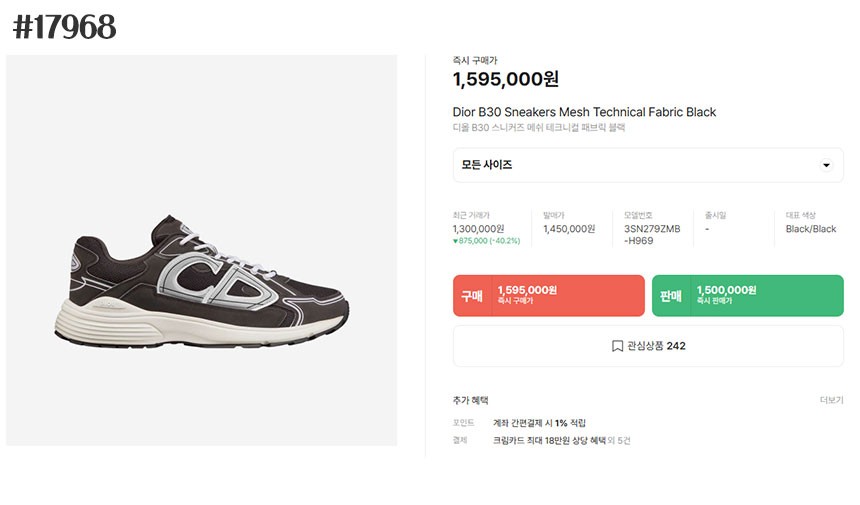Click the 1,595,000원 instant buy price at top
Image resolution: width=860 pixels, height=505 pixels.
click(x=506, y=79)
